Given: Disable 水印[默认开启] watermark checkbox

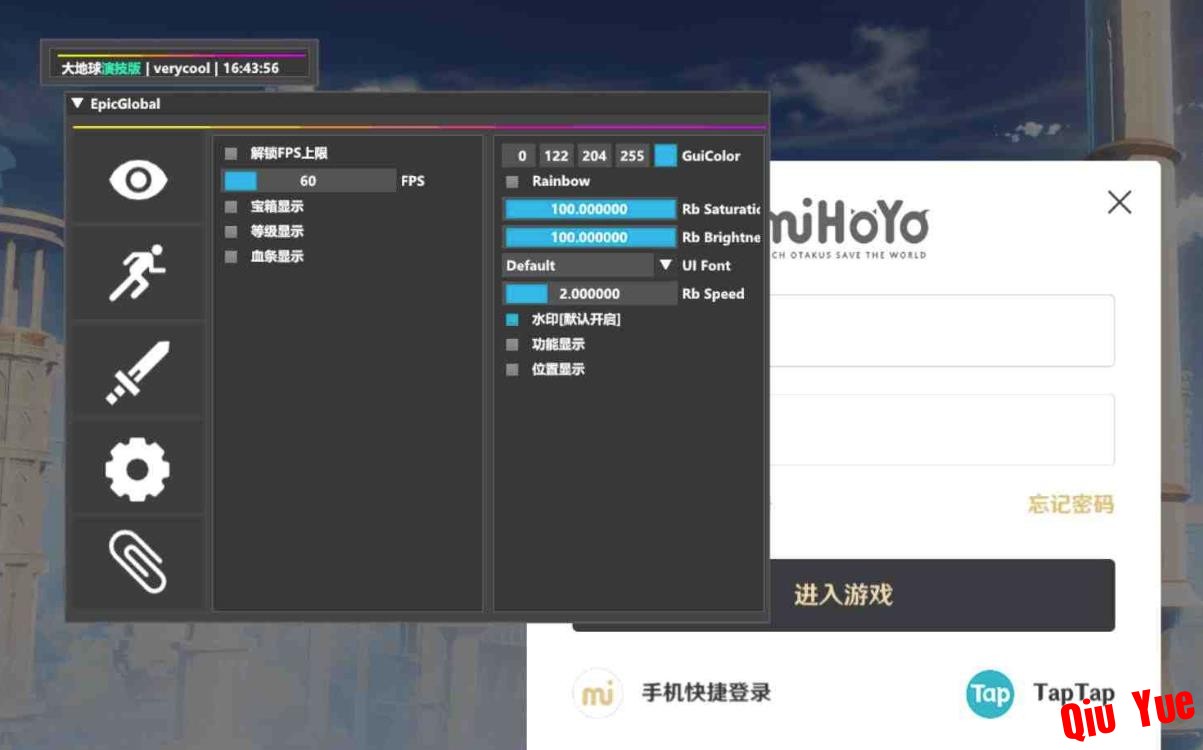Looking at the screenshot, I should pos(512,320).
